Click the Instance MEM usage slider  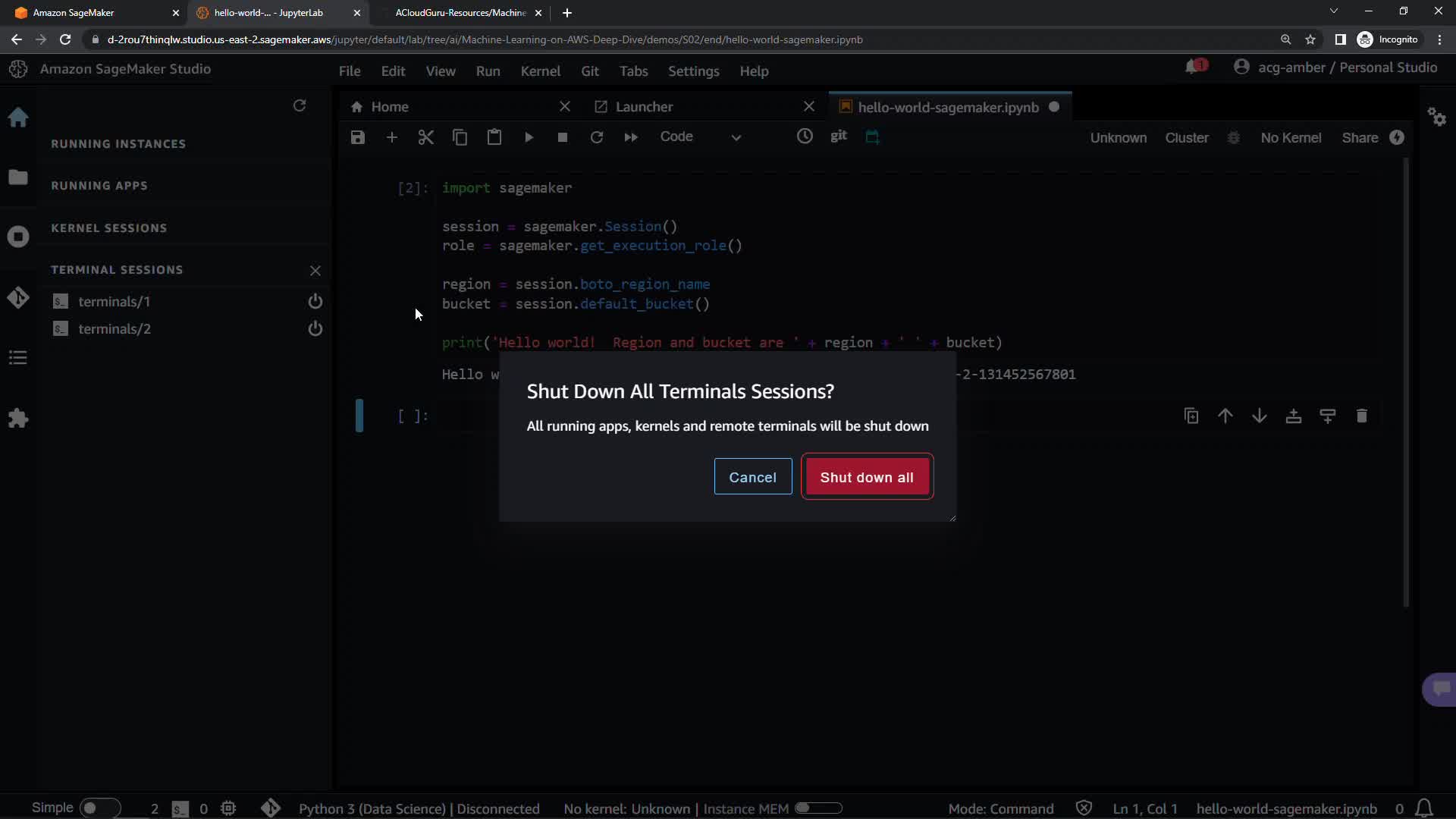(818, 808)
